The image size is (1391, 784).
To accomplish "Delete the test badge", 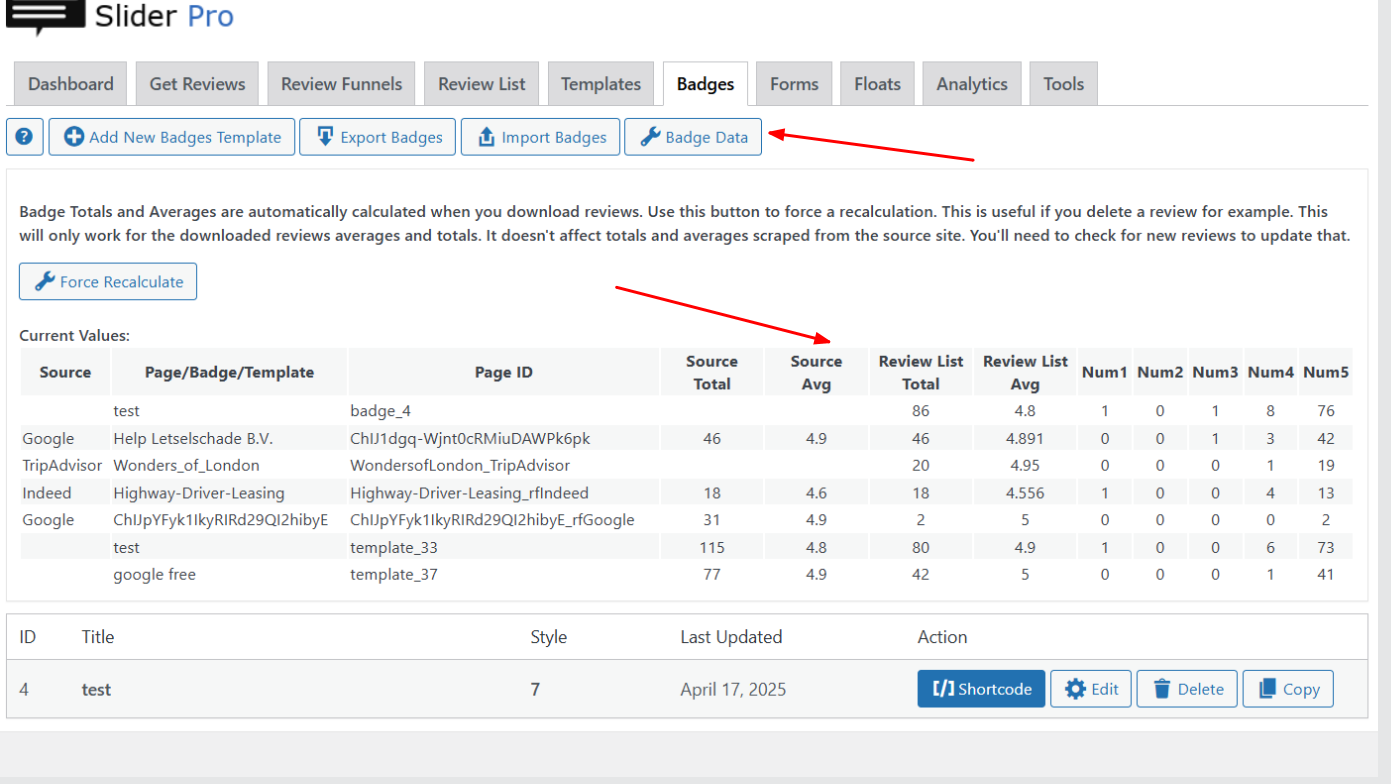I will [x=1187, y=689].
